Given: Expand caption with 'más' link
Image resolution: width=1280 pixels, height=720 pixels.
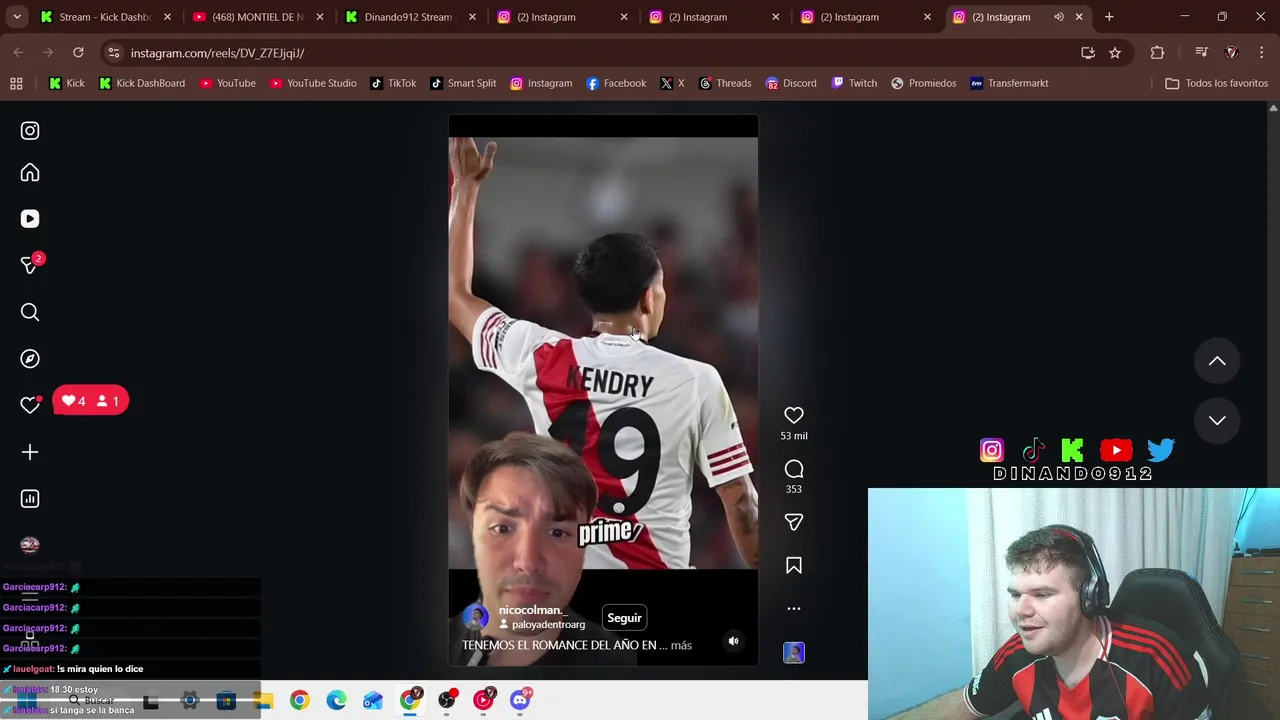Looking at the screenshot, I should 681,646.
